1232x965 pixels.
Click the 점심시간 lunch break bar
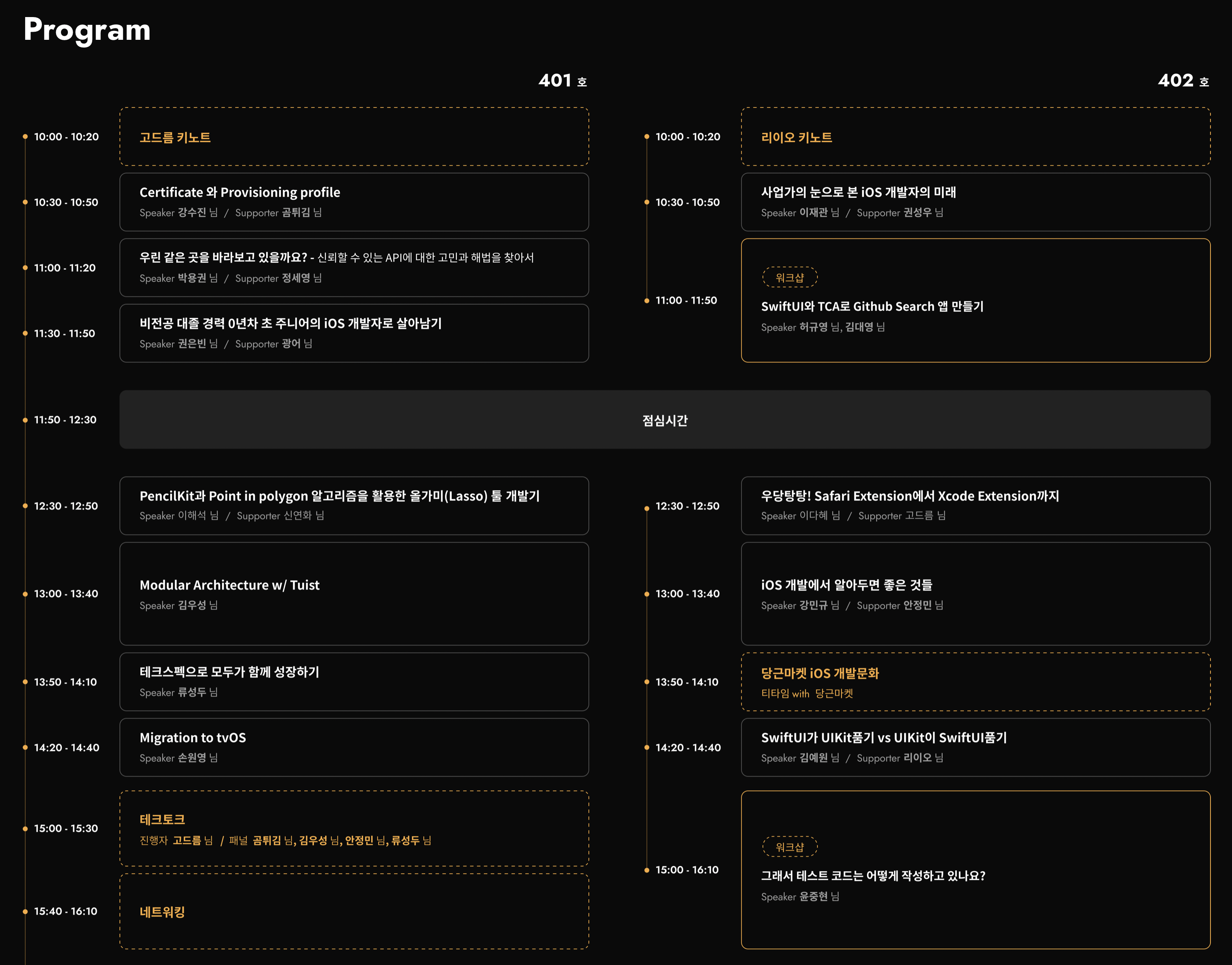(665, 420)
